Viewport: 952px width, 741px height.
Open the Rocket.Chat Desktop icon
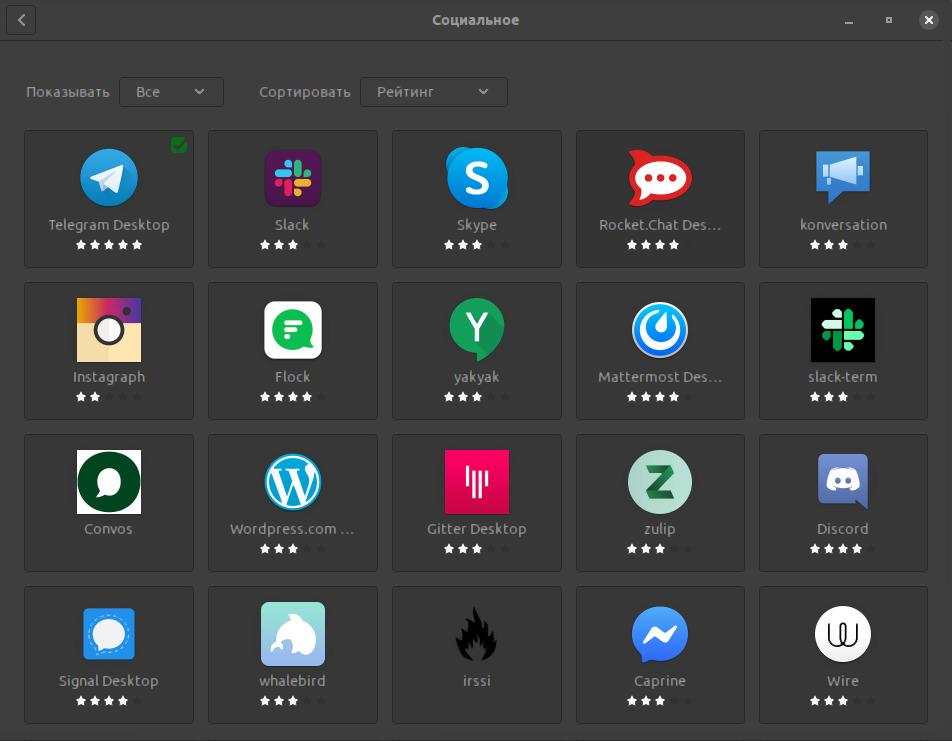(x=660, y=178)
